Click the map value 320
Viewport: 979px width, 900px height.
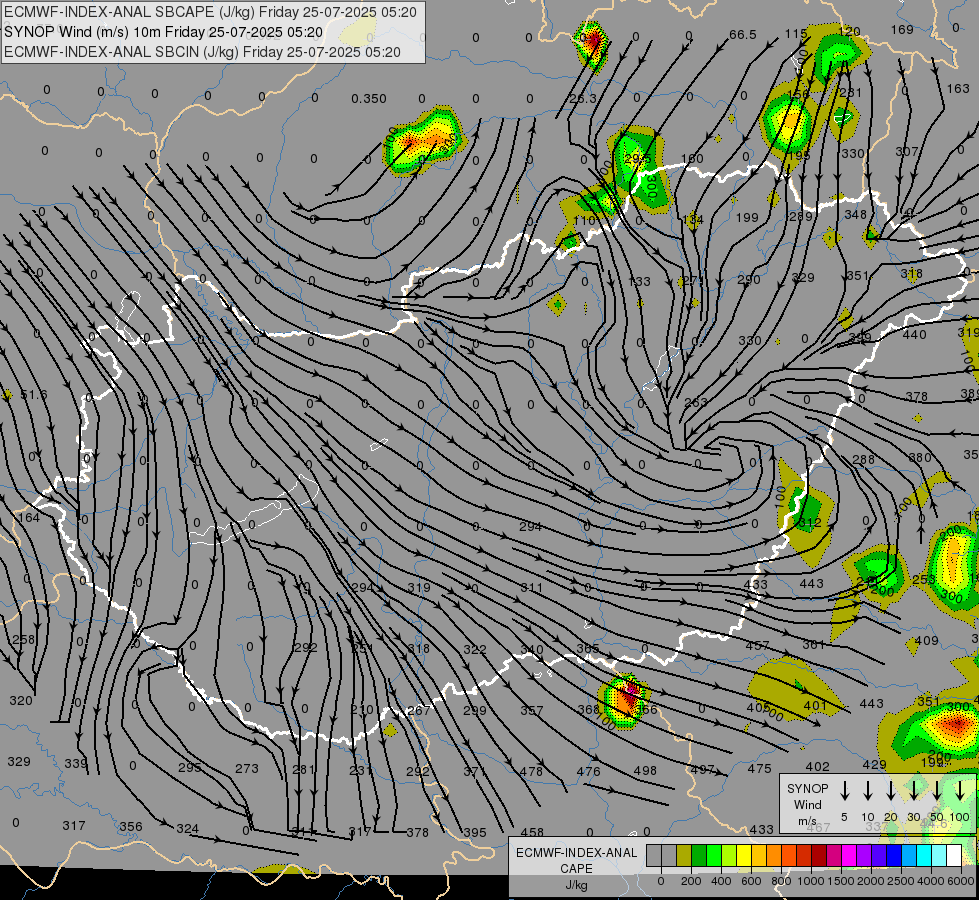coord(21,701)
